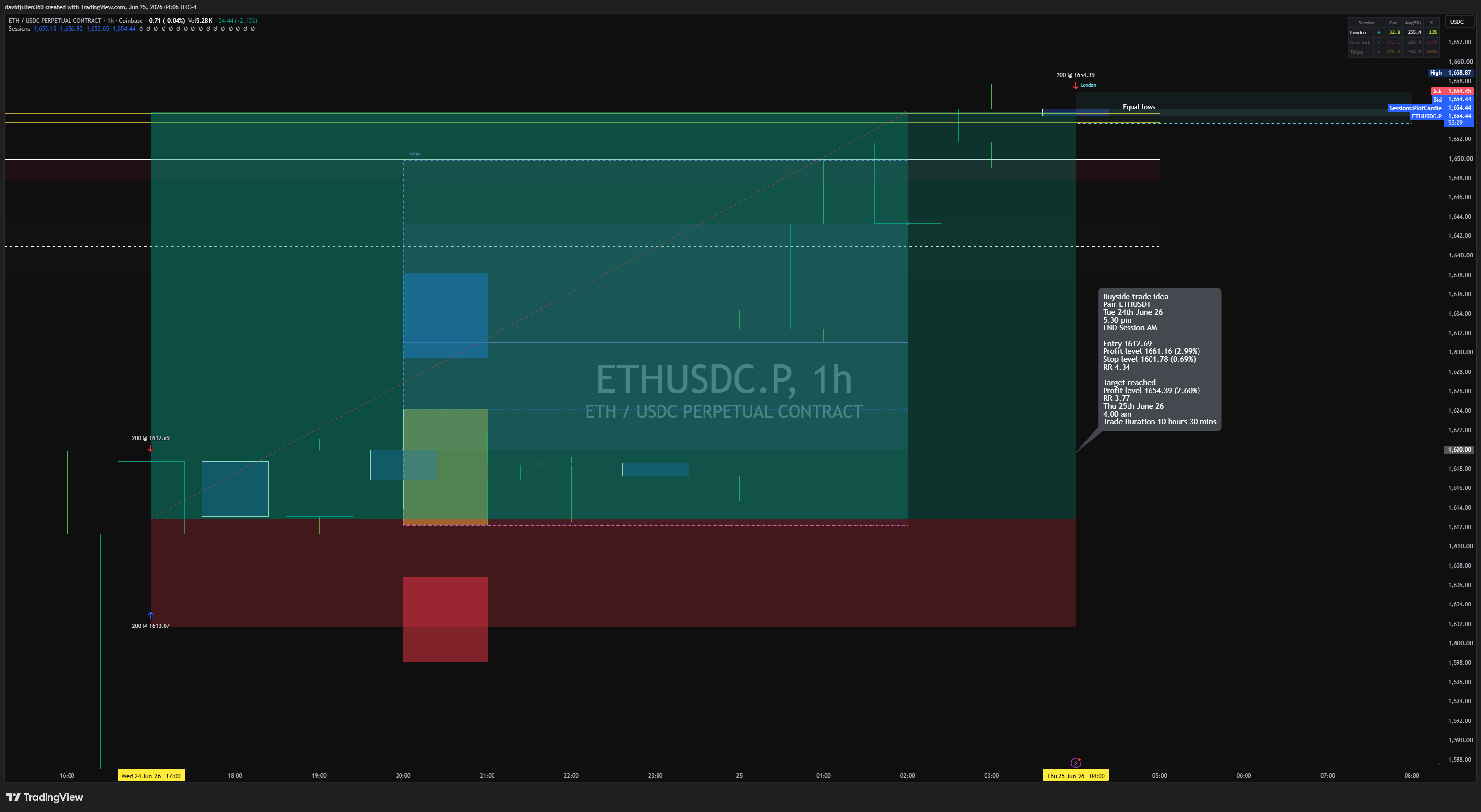Click the red arrow at 200 @ 1612.69

pos(151,448)
